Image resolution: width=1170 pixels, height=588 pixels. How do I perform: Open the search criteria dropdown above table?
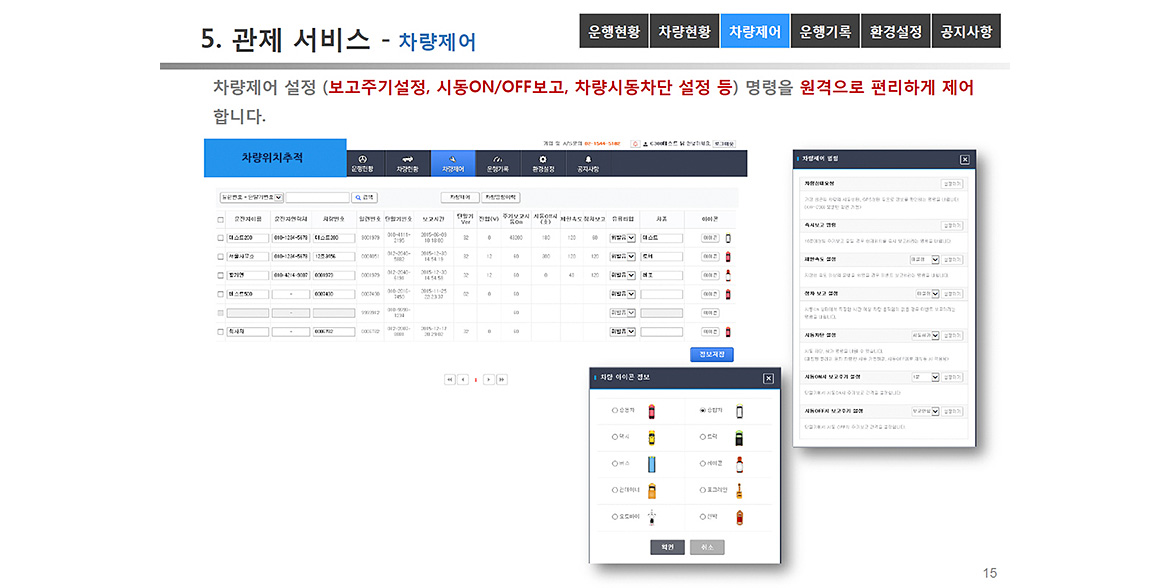(x=252, y=198)
